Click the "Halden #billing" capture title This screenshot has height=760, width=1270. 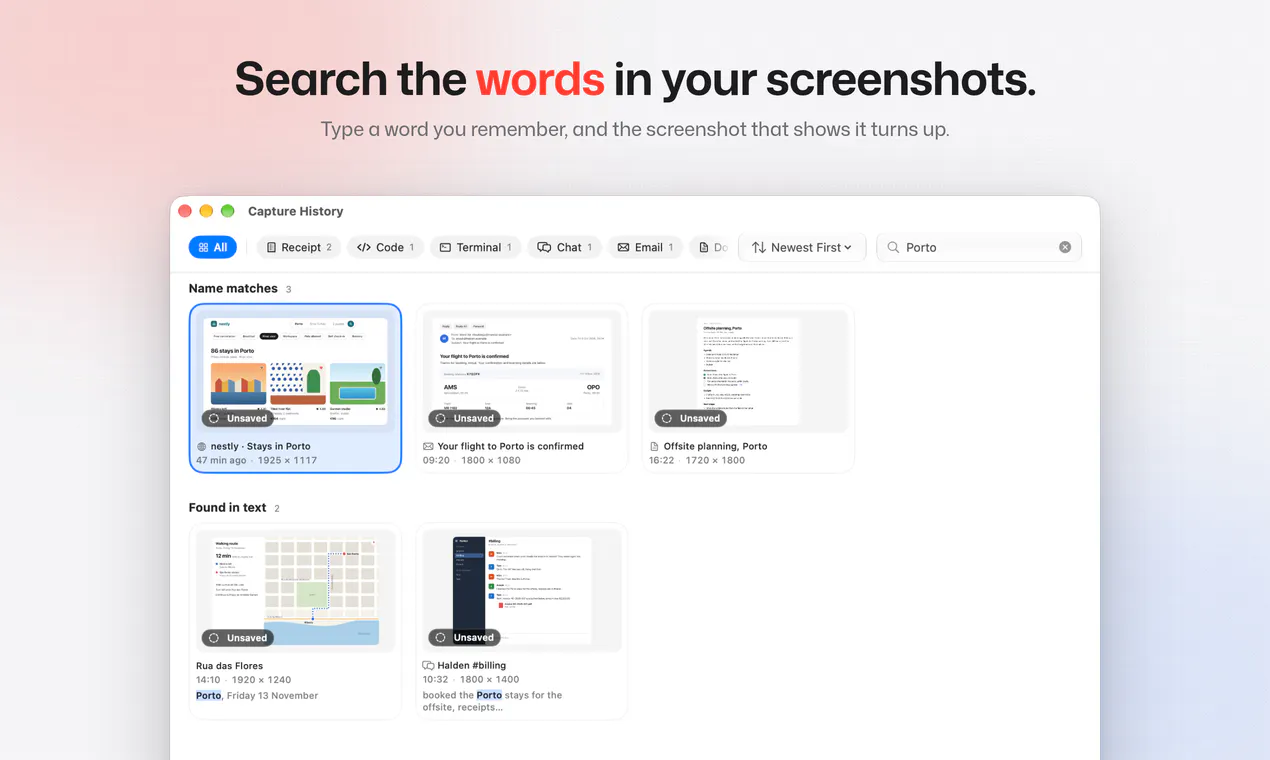coord(472,665)
